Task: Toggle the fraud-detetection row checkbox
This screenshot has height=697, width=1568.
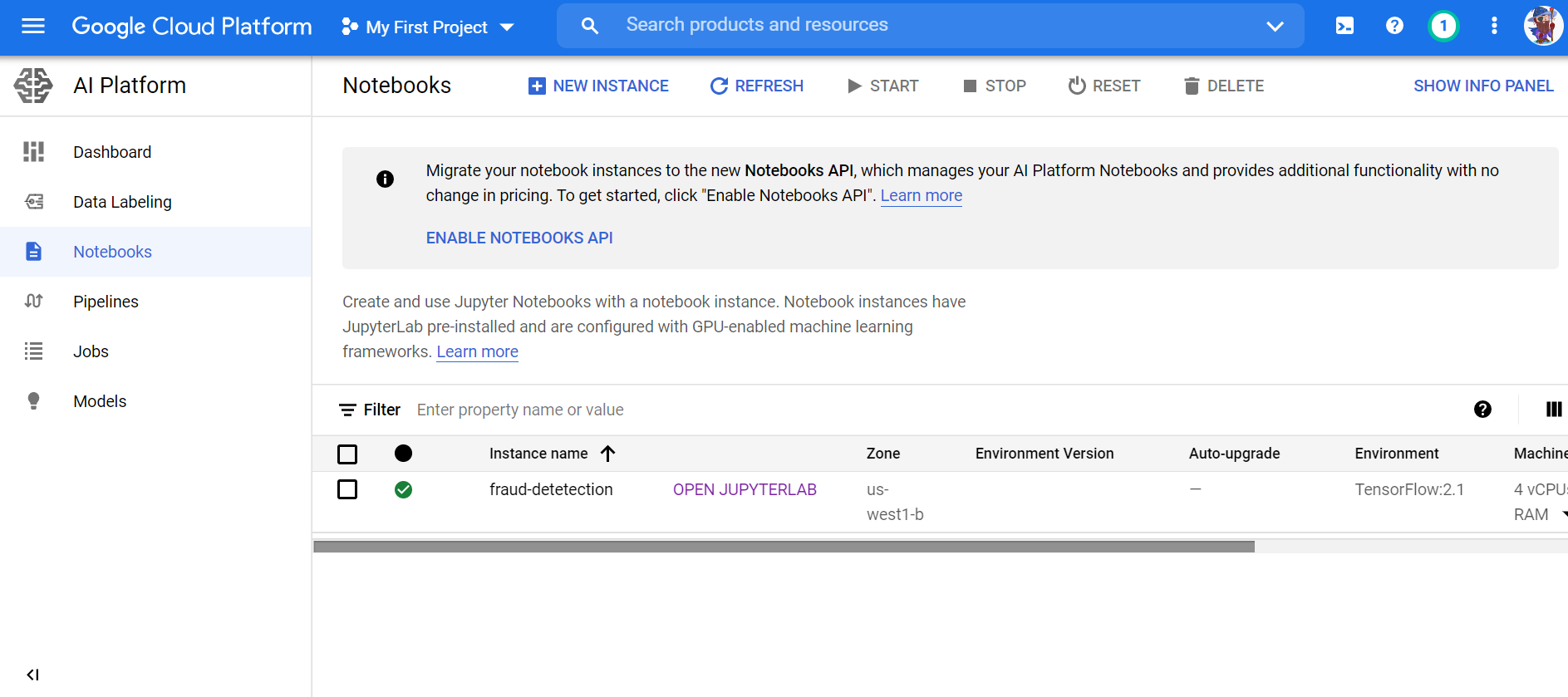Action: [x=347, y=489]
